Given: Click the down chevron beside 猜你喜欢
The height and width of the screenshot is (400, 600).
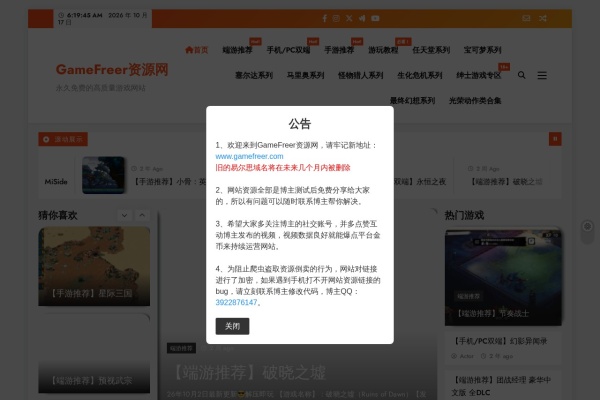Looking at the screenshot, I should click(x=124, y=215).
